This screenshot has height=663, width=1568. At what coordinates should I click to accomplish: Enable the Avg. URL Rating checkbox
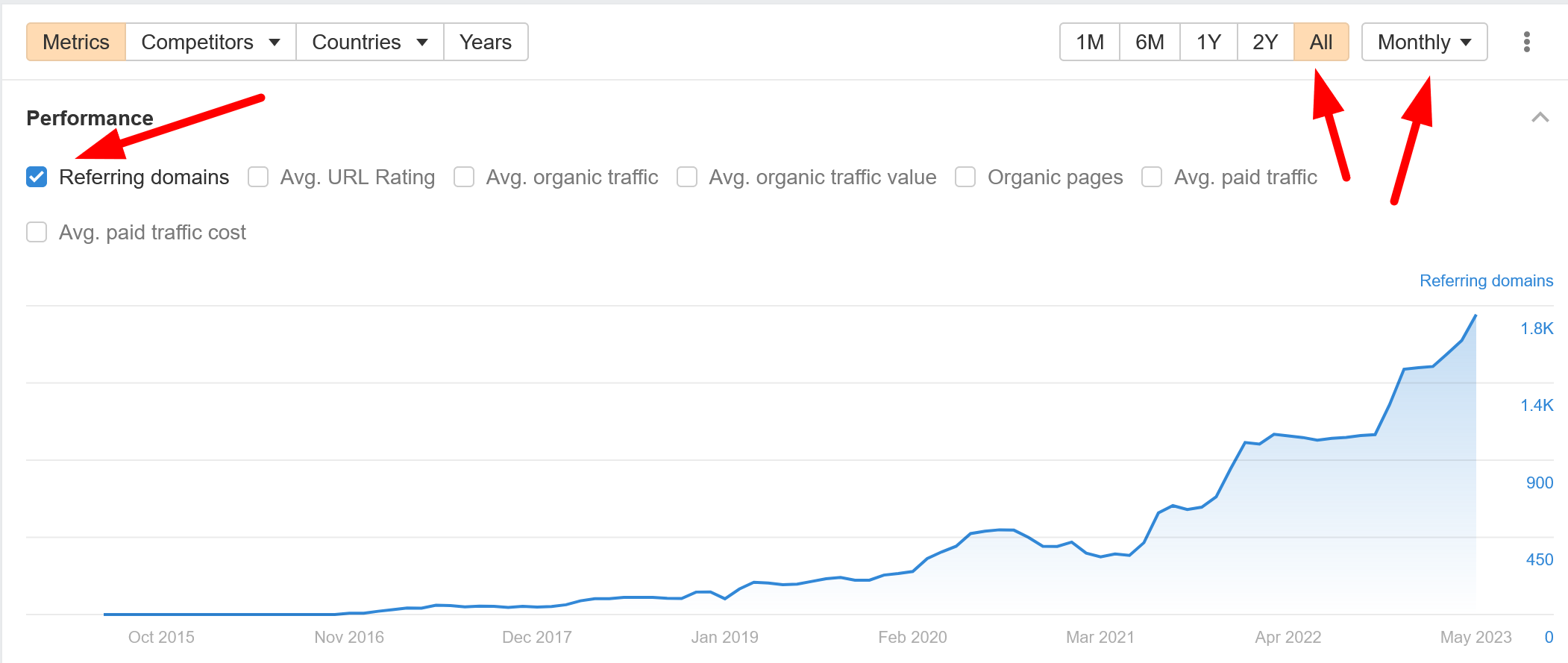click(x=258, y=177)
